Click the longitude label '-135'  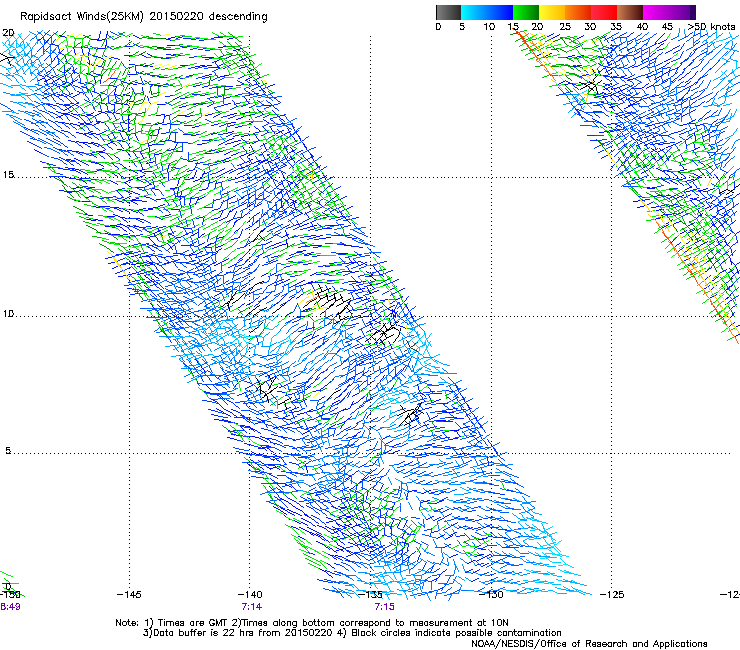tap(370, 594)
